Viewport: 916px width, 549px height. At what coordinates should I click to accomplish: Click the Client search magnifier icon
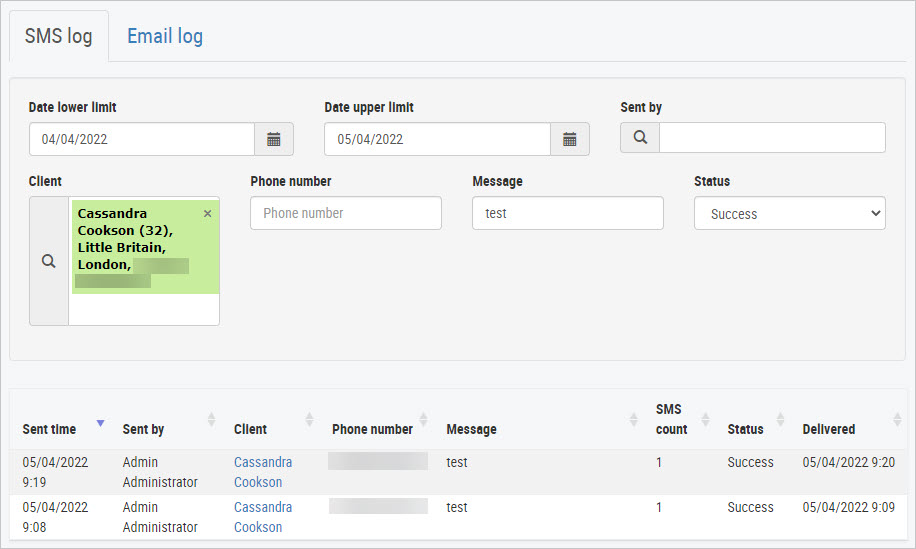tap(49, 261)
